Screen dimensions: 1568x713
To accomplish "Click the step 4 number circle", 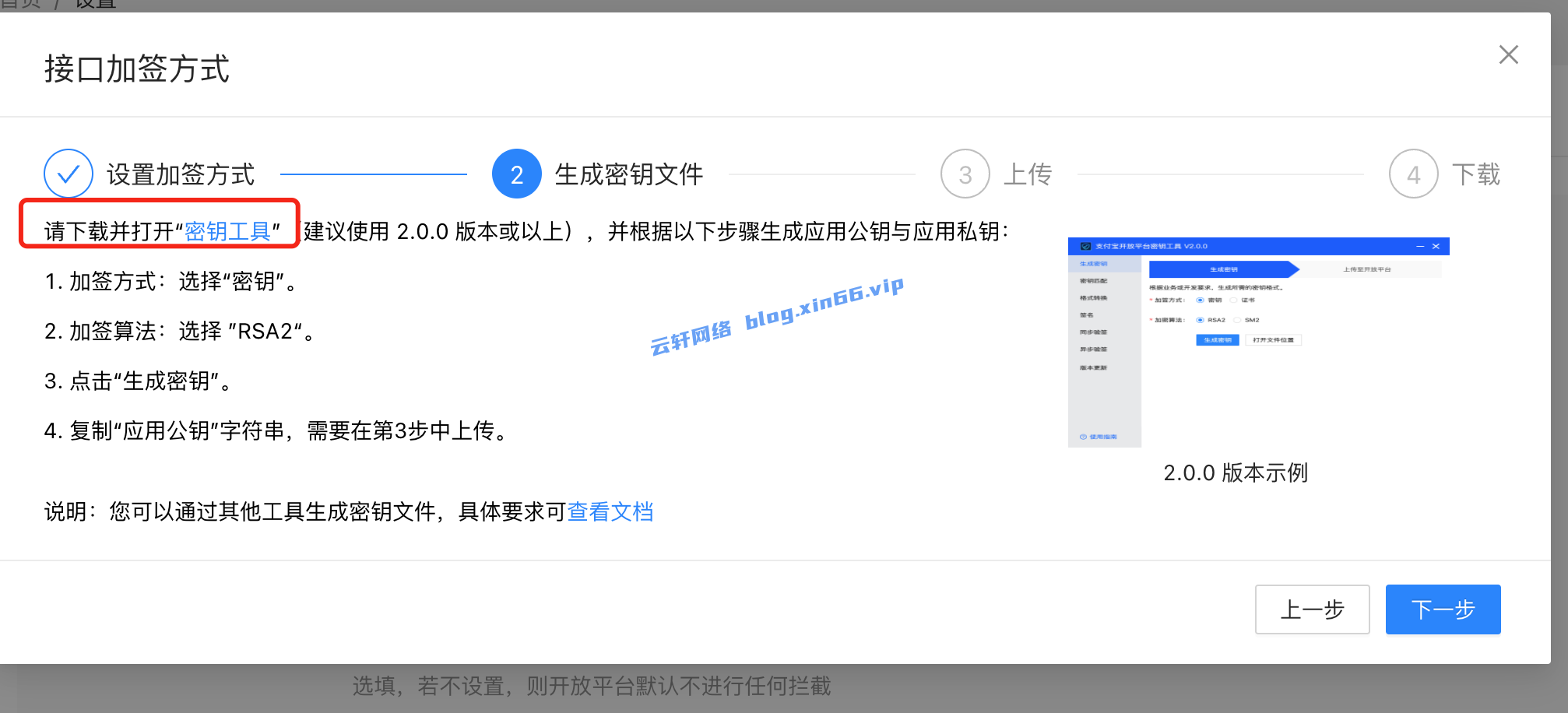I will click(1414, 174).
